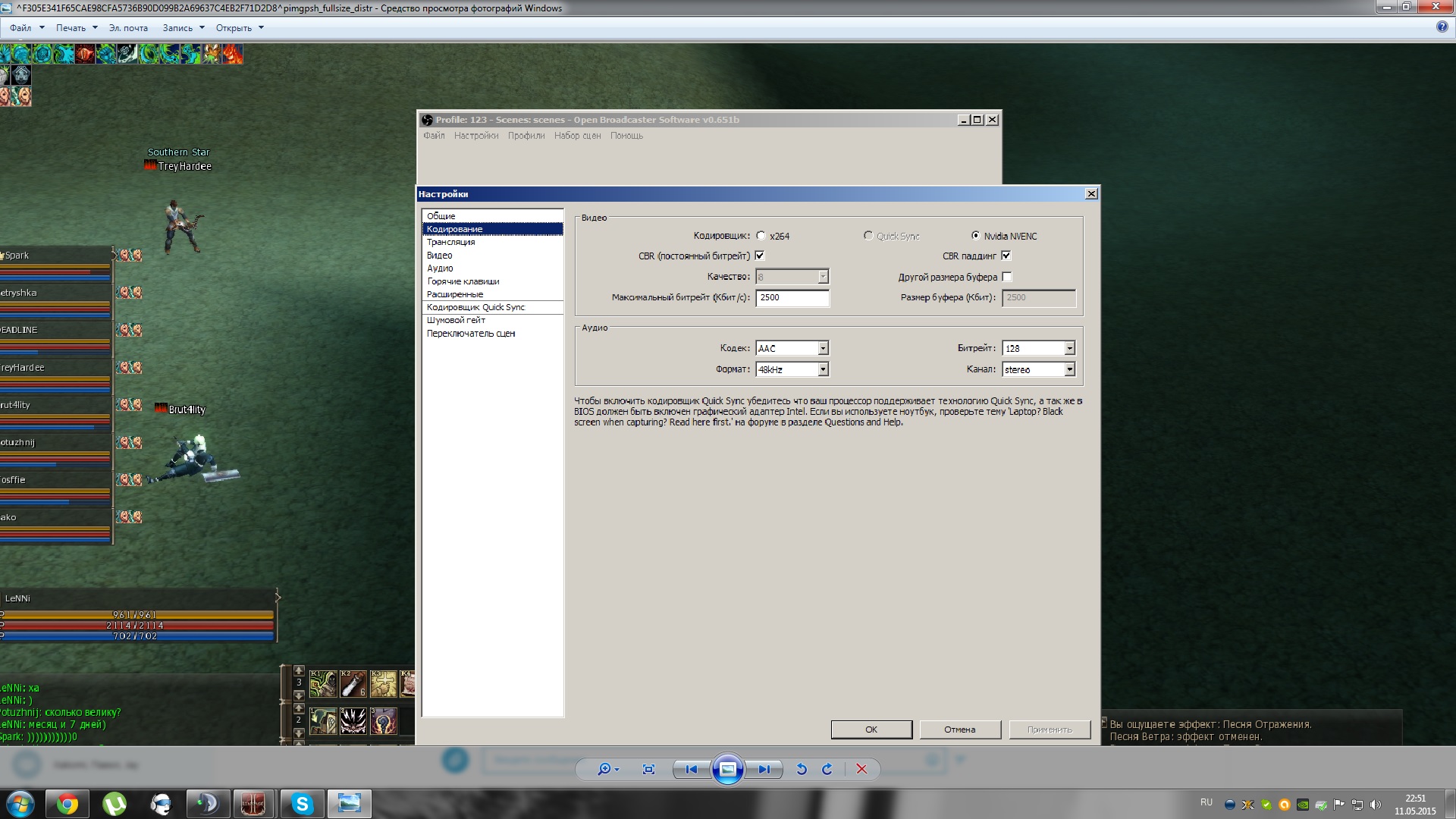Open the Печать menu
Screen dimensions: 1456x819
(71, 28)
